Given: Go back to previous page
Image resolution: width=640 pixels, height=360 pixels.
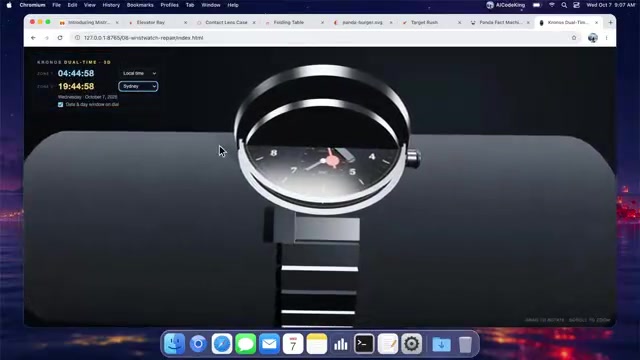Looking at the screenshot, I should tap(33, 38).
